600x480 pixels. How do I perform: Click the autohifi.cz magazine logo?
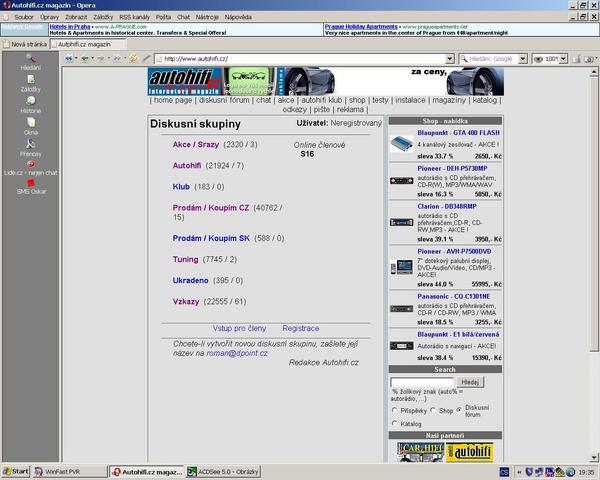pos(185,81)
